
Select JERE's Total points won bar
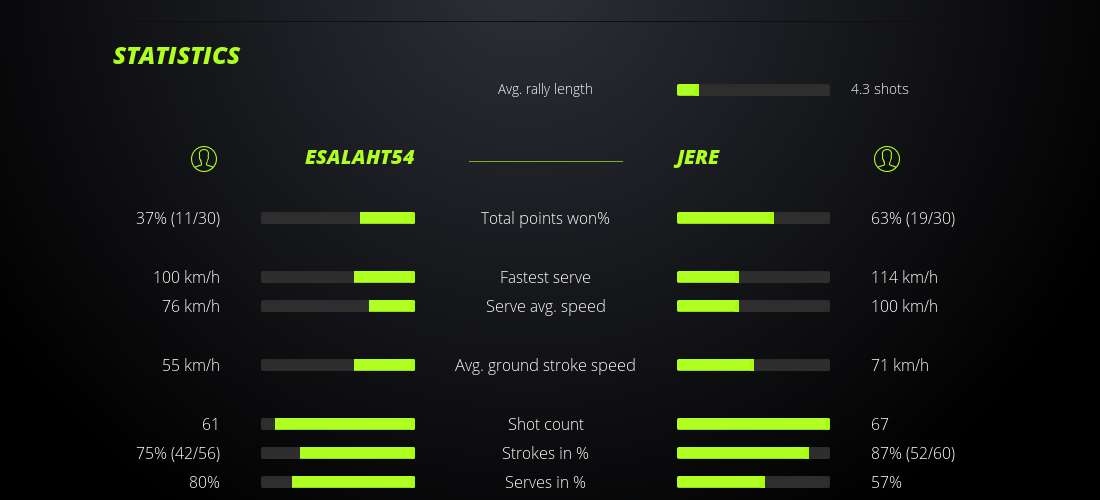click(753, 218)
